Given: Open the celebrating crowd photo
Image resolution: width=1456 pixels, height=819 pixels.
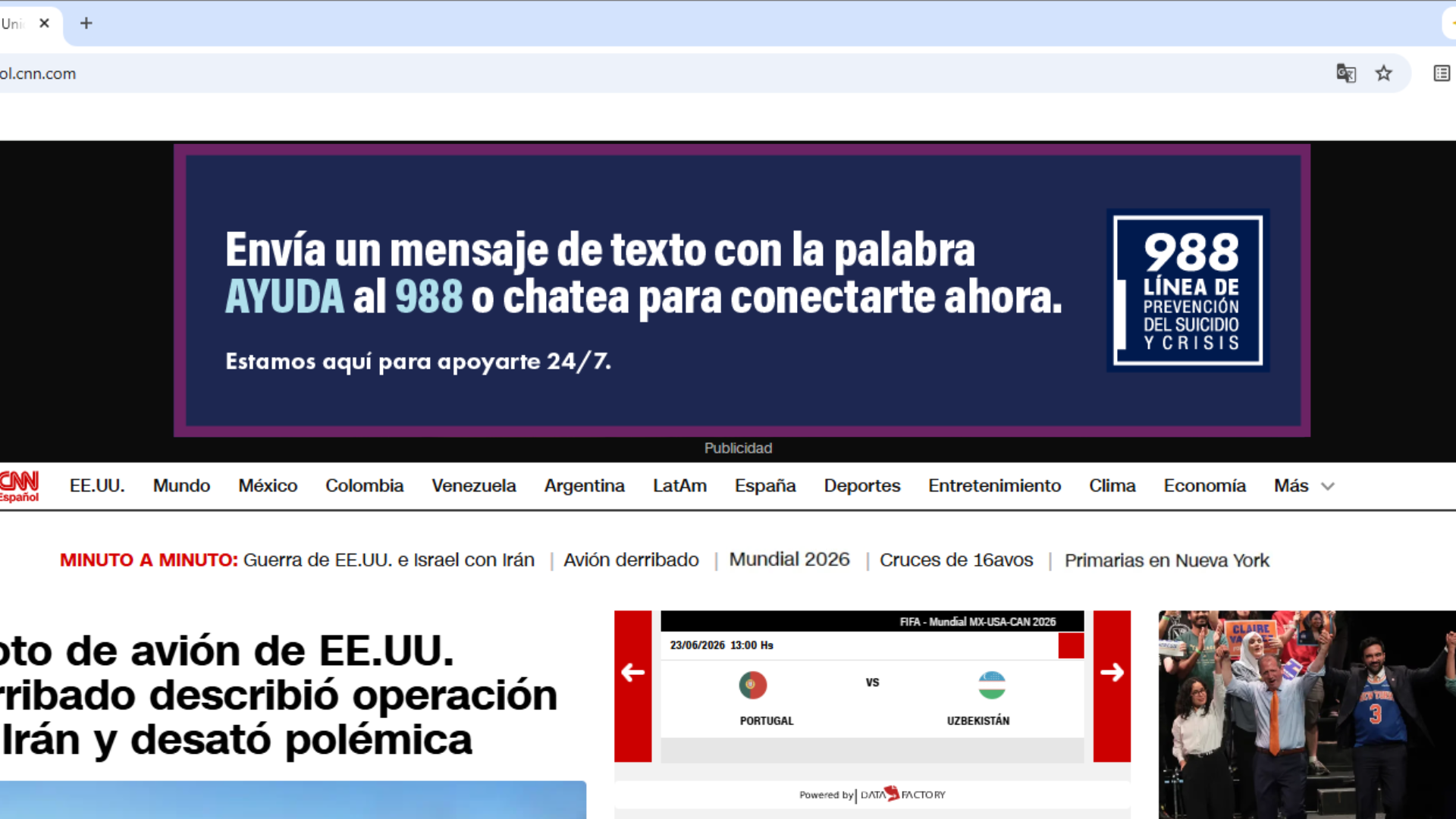Looking at the screenshot, I should coord(1307,714).
